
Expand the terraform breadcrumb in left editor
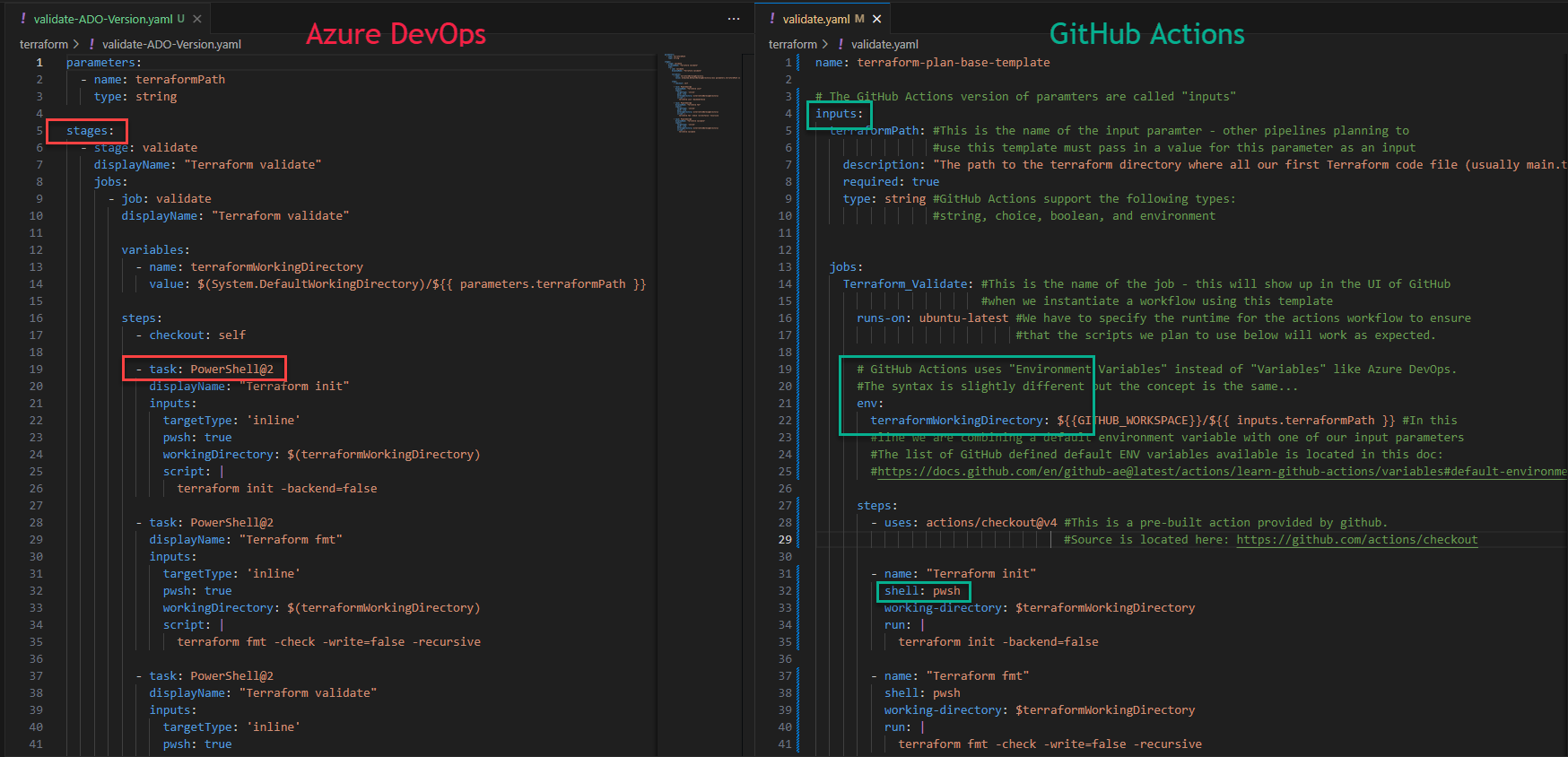(x=43, y=44)
